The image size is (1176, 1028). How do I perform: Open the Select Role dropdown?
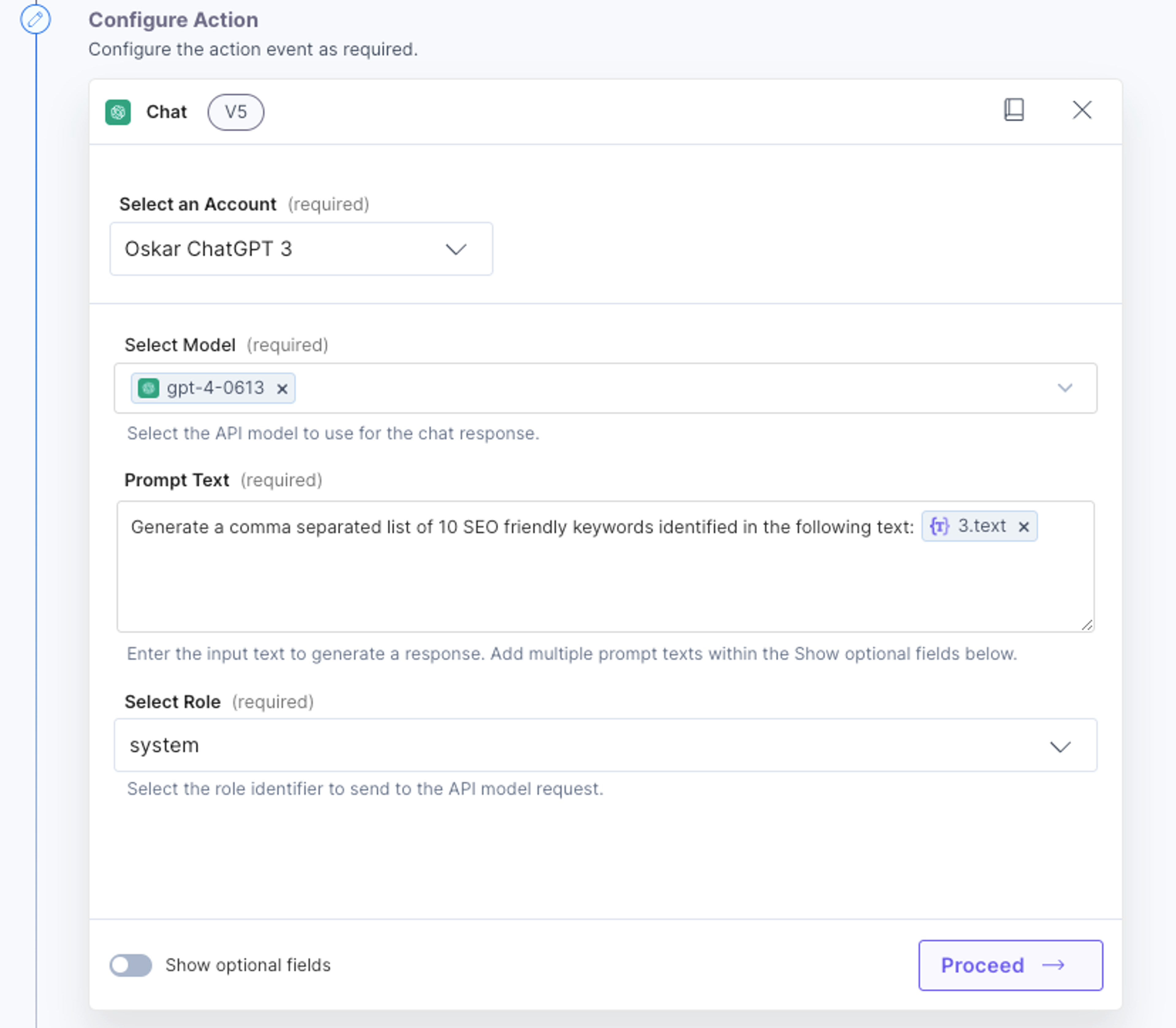click(x=605, y=745)
